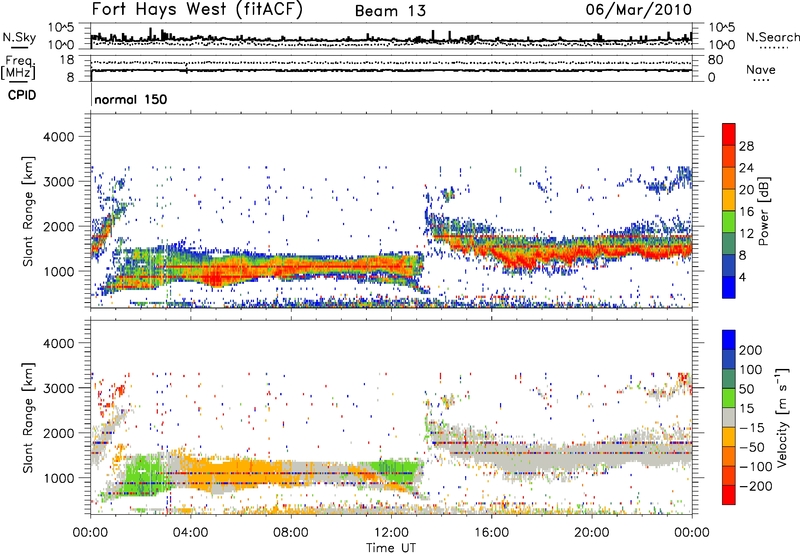Viewport: 800px width, 554px height.
Task: Pick the bright blue bottom segment of the Power colorbar
Action: point(729,287)
